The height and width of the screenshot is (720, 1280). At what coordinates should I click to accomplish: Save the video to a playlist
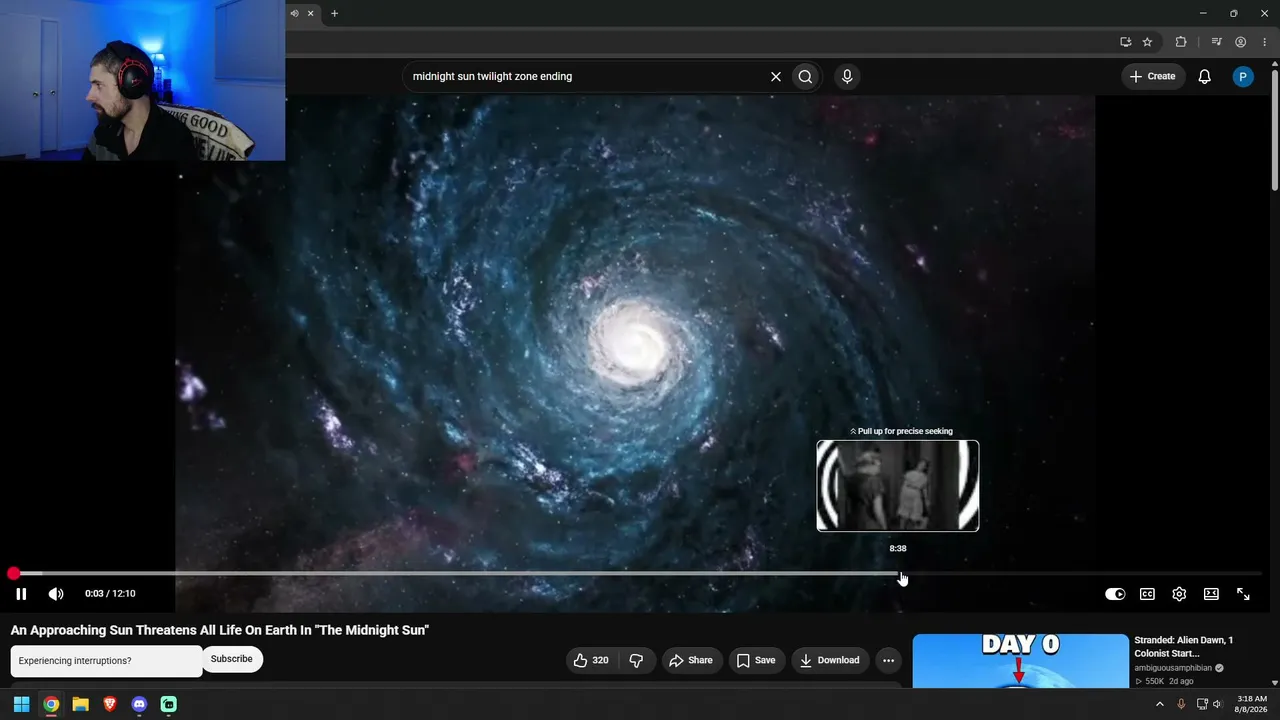(756, 660)
